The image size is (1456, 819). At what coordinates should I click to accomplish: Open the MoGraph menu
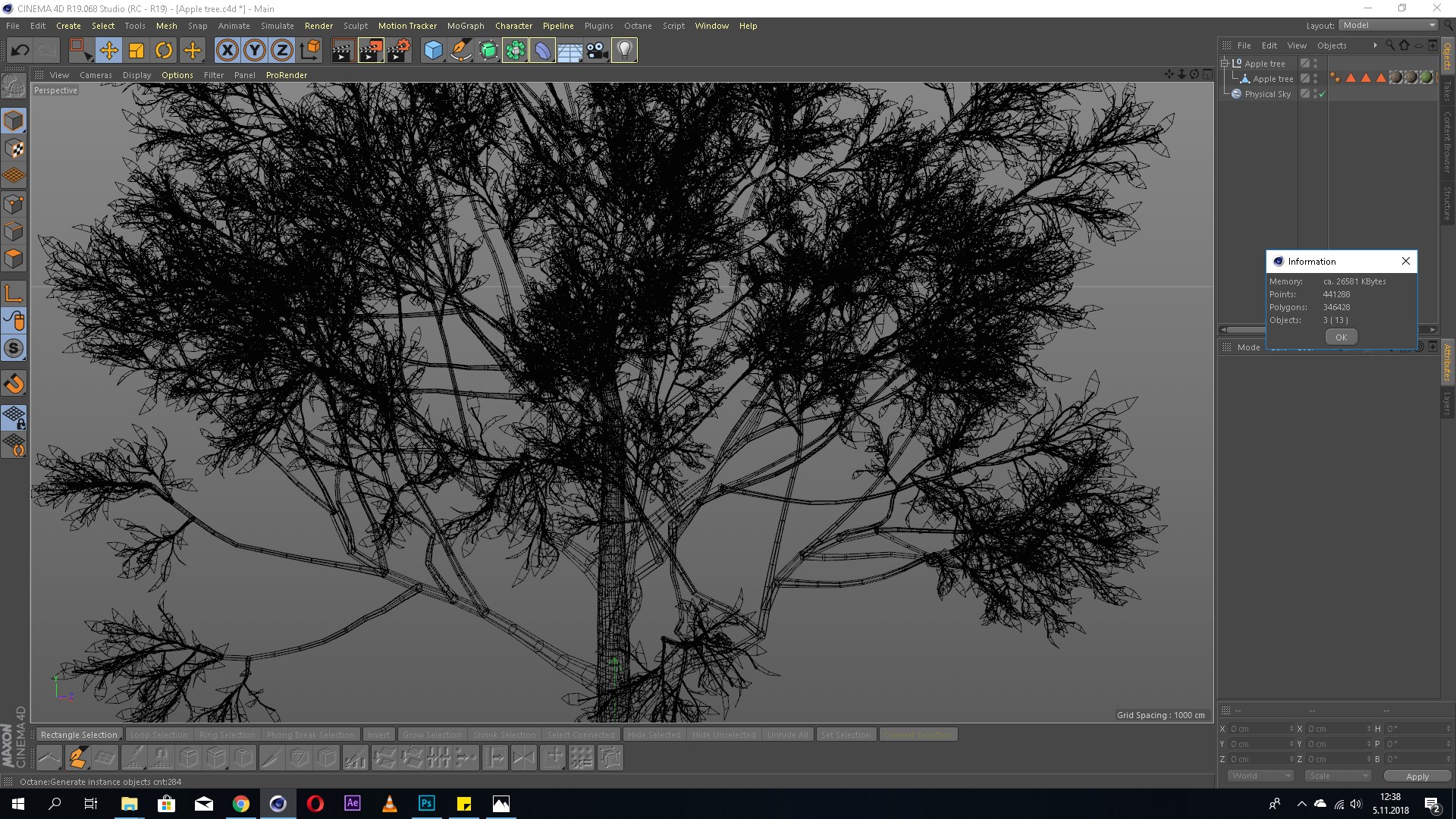pyautogui.click(x=466, y=26)
